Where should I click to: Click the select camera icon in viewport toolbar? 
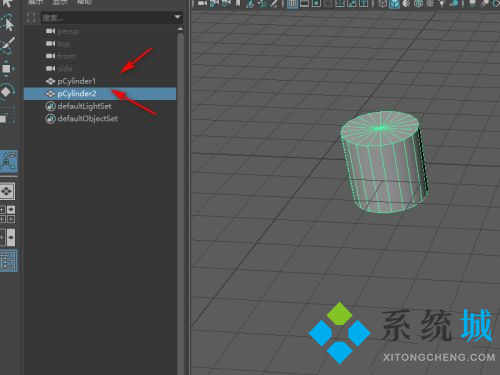pyautogui.click(x=201, y=4)
